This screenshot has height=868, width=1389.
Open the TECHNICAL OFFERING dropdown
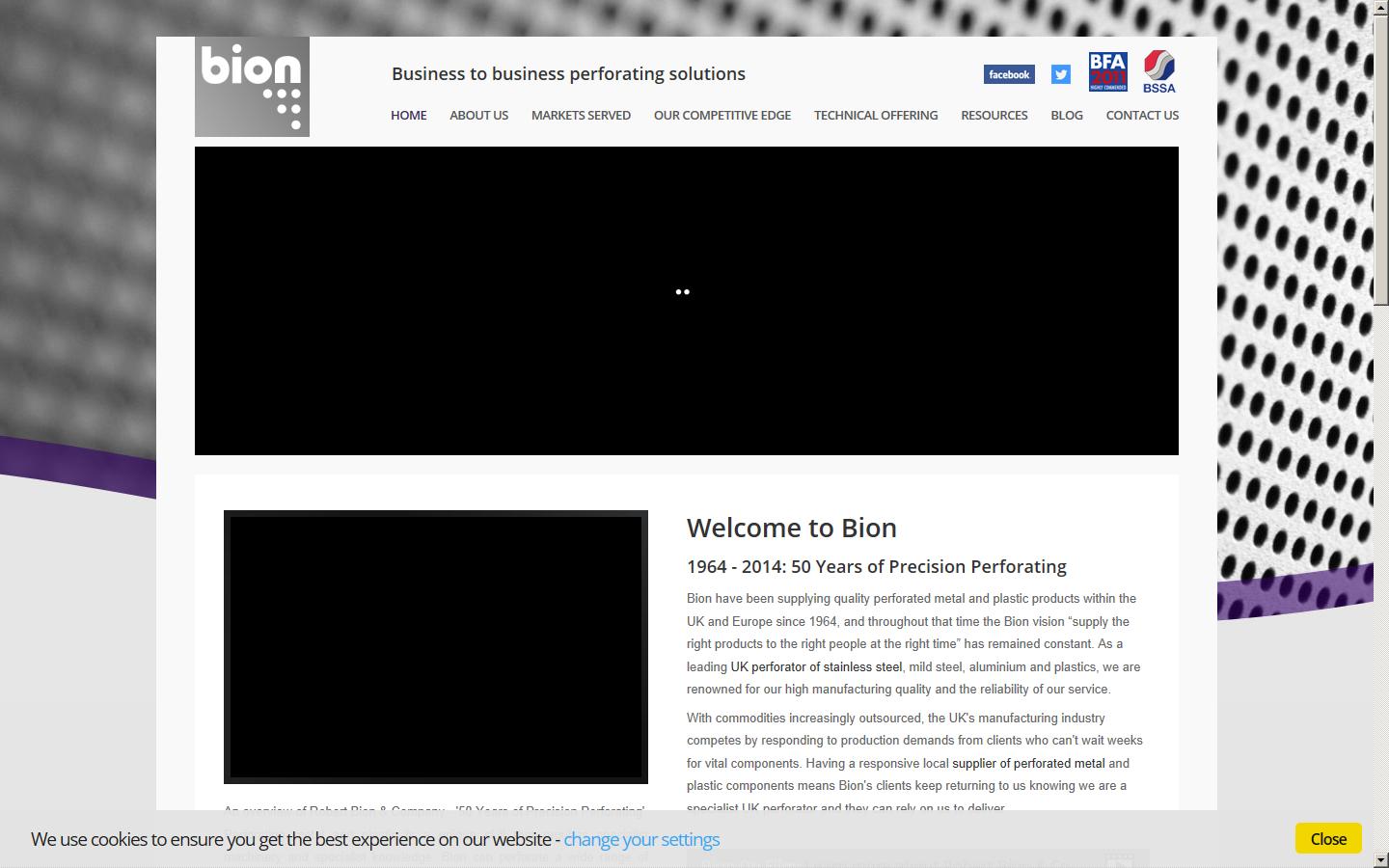[x=875, y=115]
